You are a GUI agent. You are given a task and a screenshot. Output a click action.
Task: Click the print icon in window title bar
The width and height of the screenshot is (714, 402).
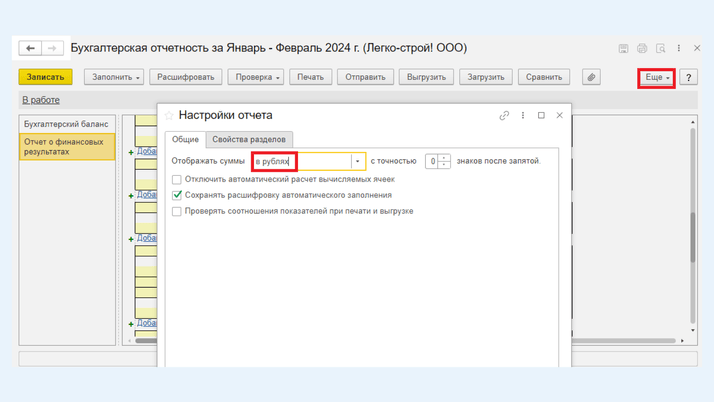click(x=642, y=48)
